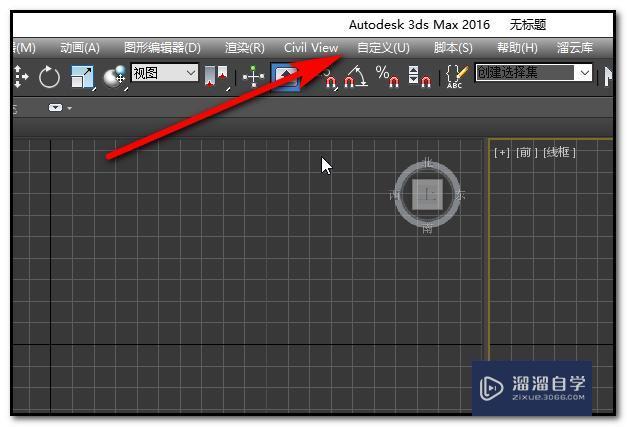Toggle the 3D Snaps magnet
627x427 pixels.
pyautogui.click(x=330, y=78)
